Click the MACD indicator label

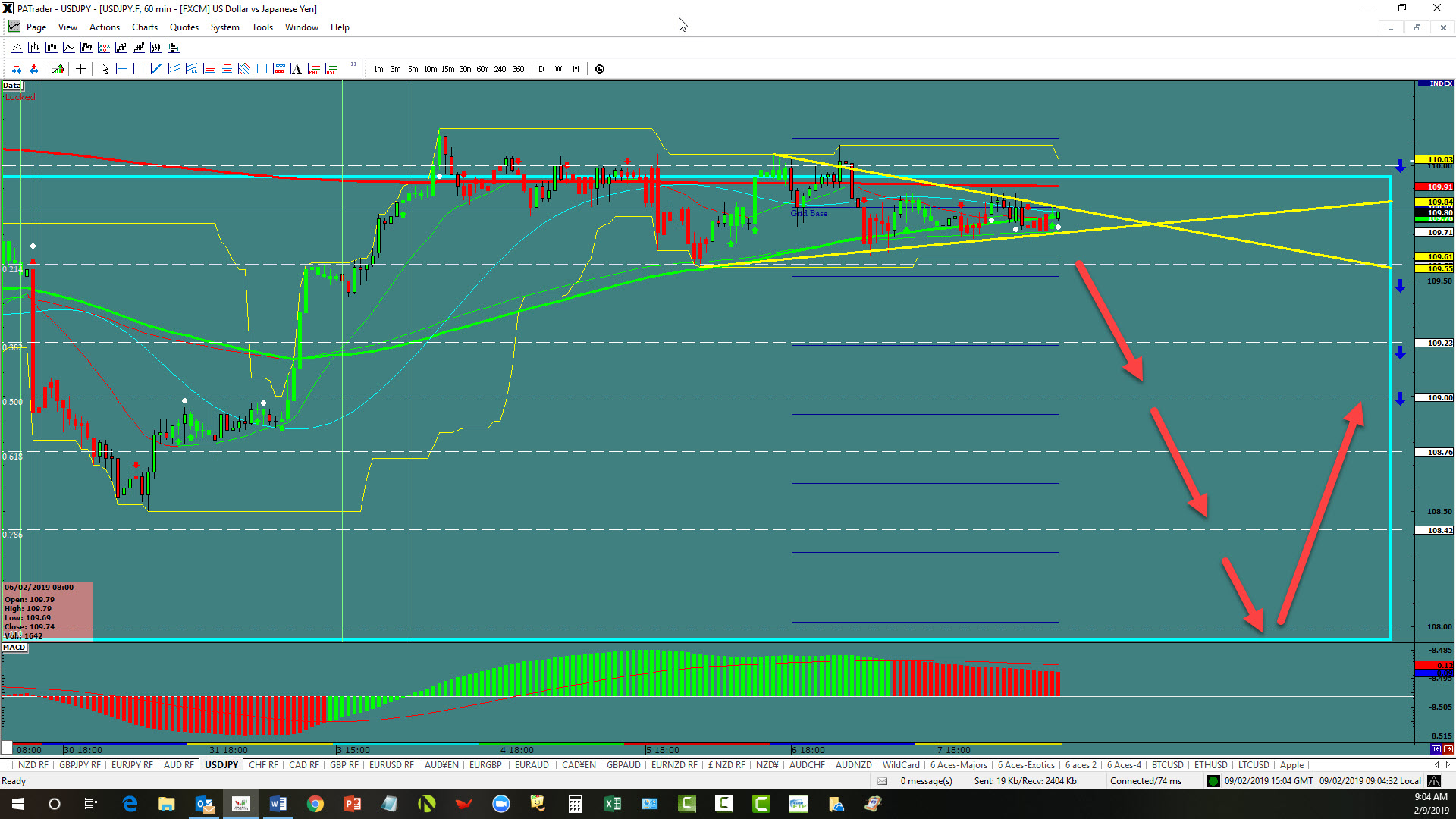(14, 648)
